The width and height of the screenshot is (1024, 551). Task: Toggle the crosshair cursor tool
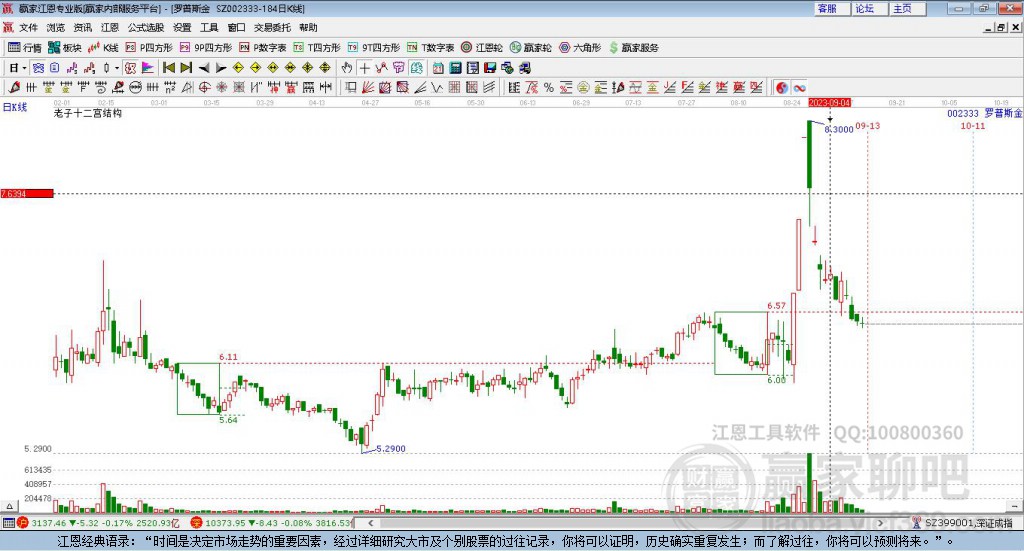pyautogui.click(x=364, y=68)
